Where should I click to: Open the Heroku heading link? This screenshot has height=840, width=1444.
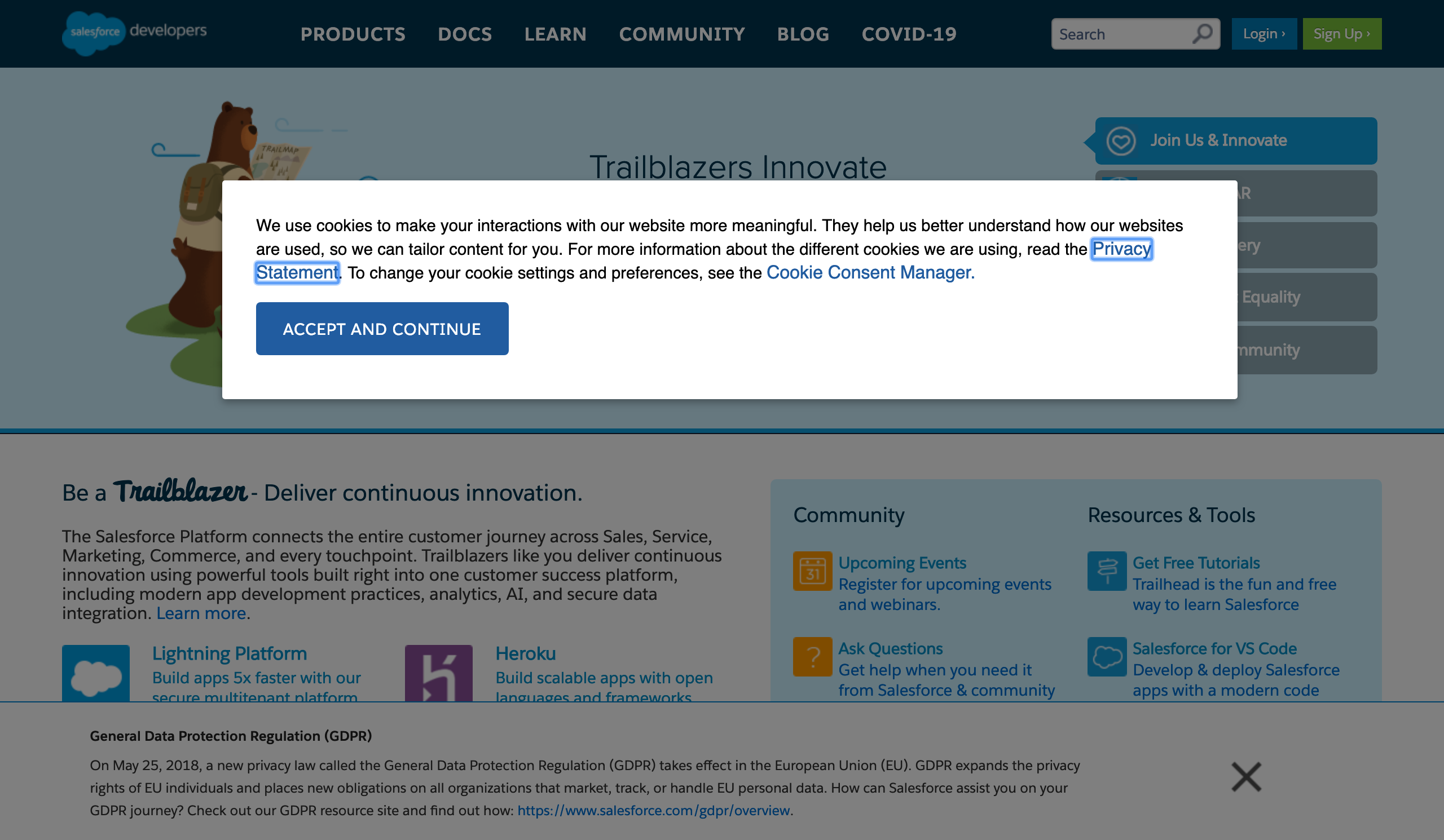[x=526, y=653]
